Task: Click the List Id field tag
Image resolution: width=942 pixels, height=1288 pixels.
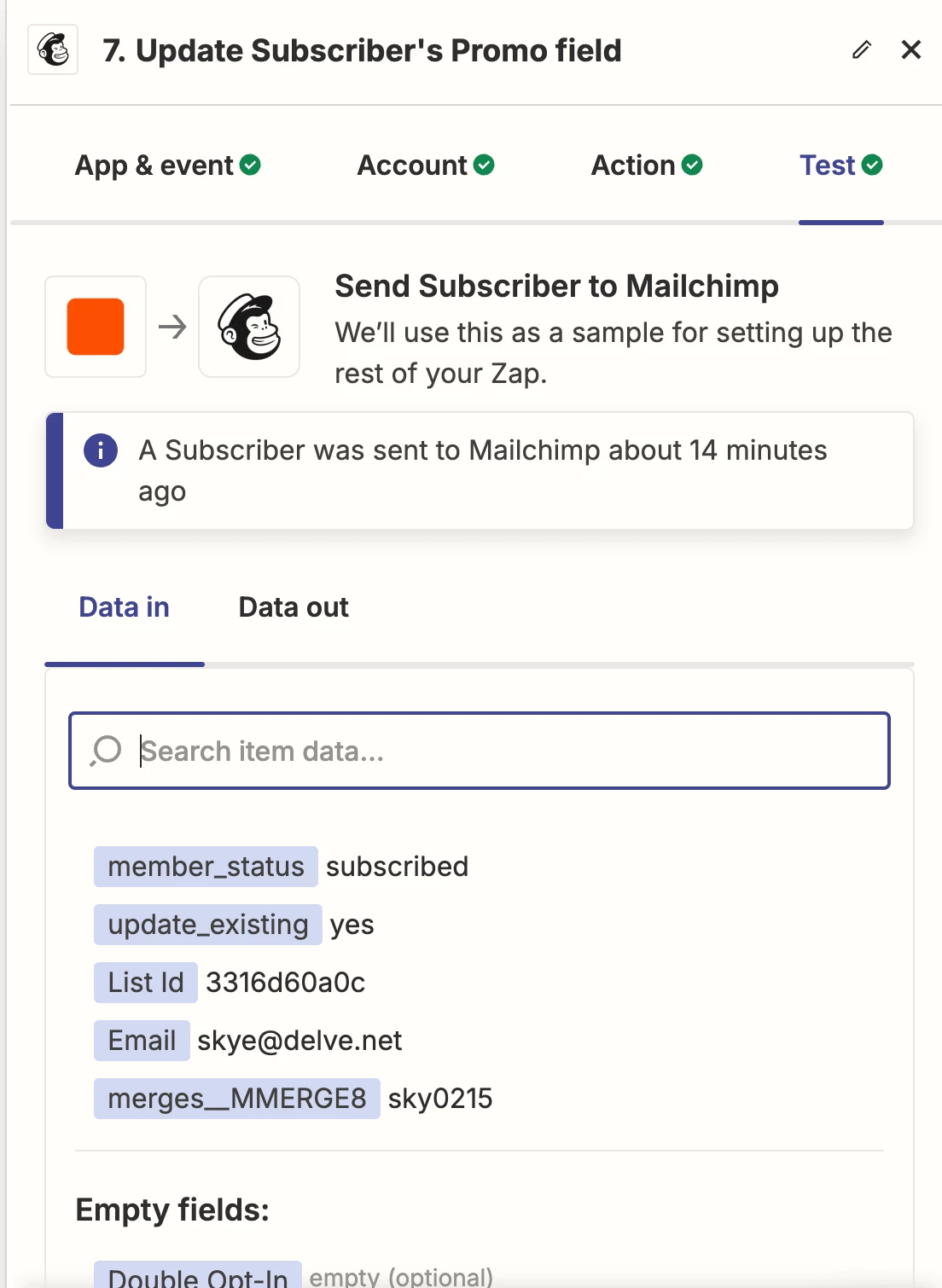Action: click(x=146, y=983)
